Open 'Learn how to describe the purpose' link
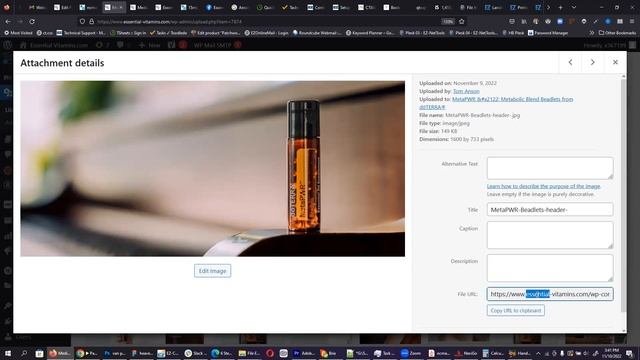 (543, 186)
